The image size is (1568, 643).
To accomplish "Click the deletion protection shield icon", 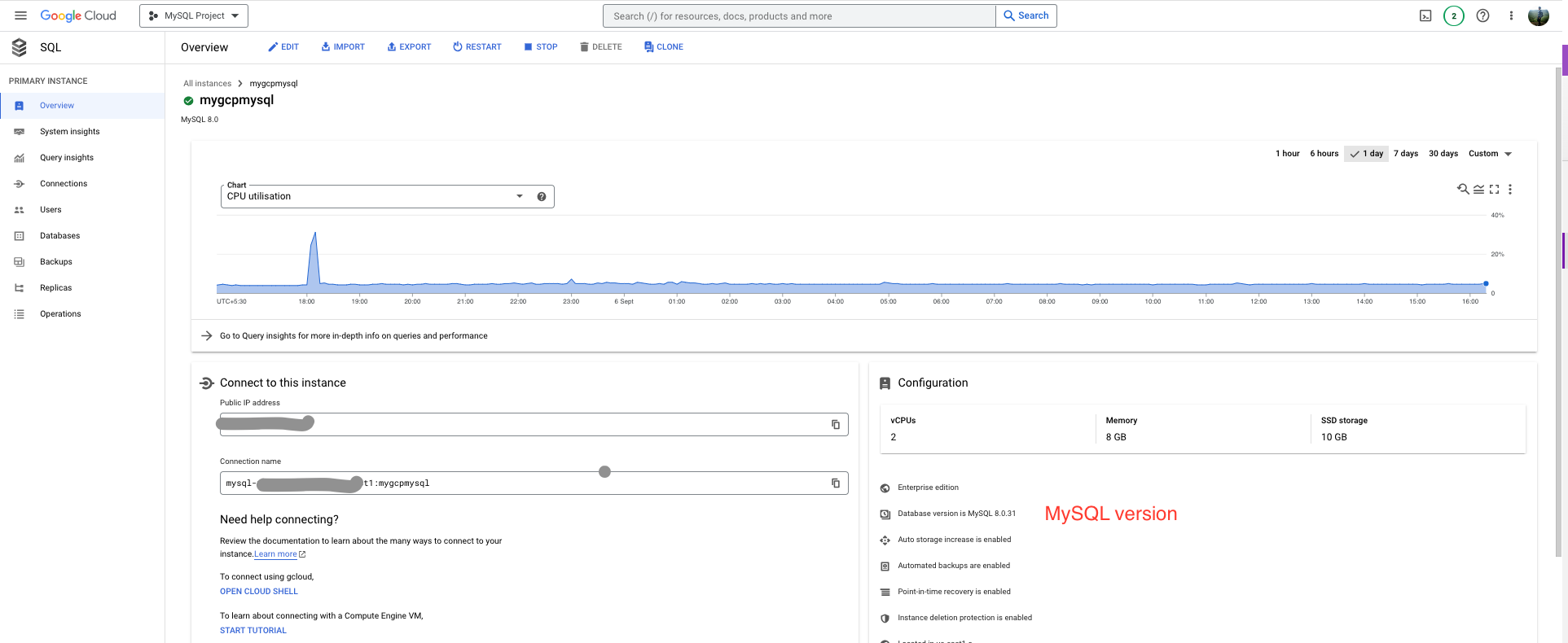I will click(x=885, y=619).
